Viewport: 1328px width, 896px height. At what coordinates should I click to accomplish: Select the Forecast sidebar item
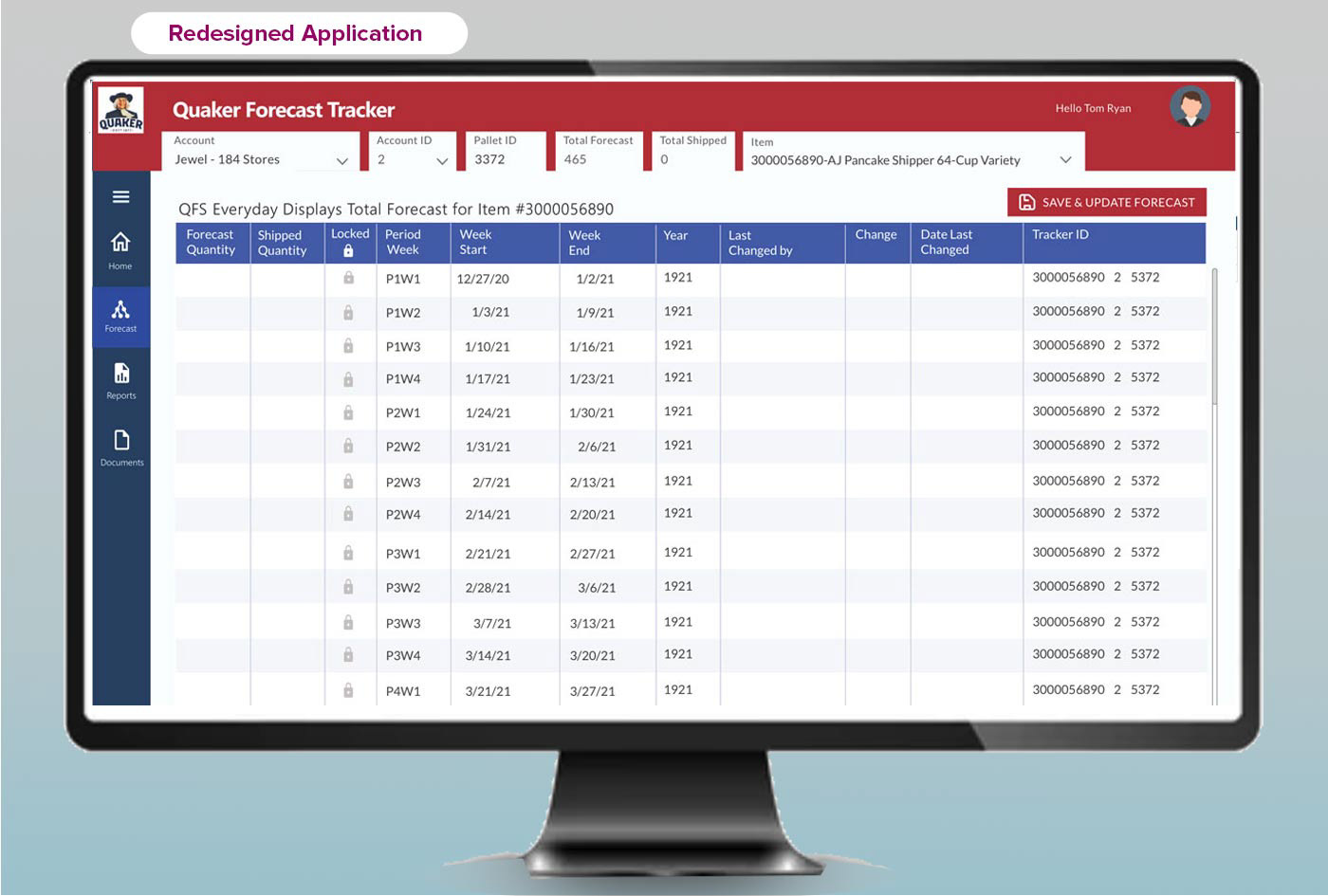click(120, 317)
